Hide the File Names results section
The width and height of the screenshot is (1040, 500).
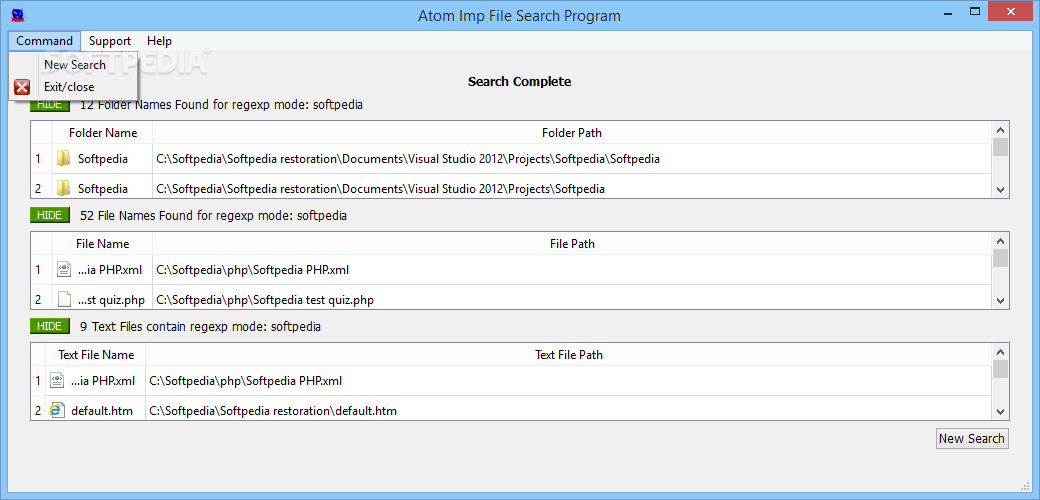click(49, 215)
